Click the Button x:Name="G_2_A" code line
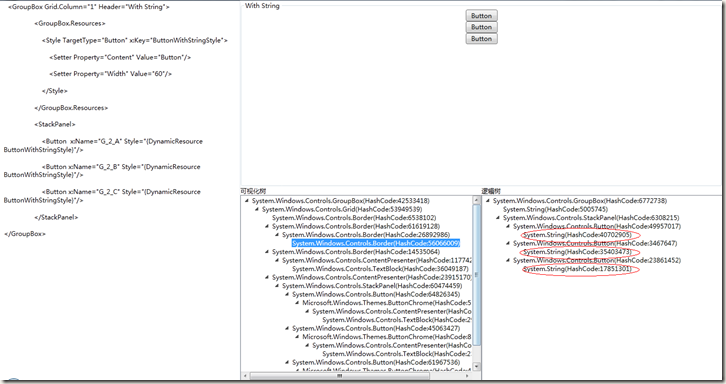Image resolution: width=726 pixels, height=384 pixels. point(103,145)
